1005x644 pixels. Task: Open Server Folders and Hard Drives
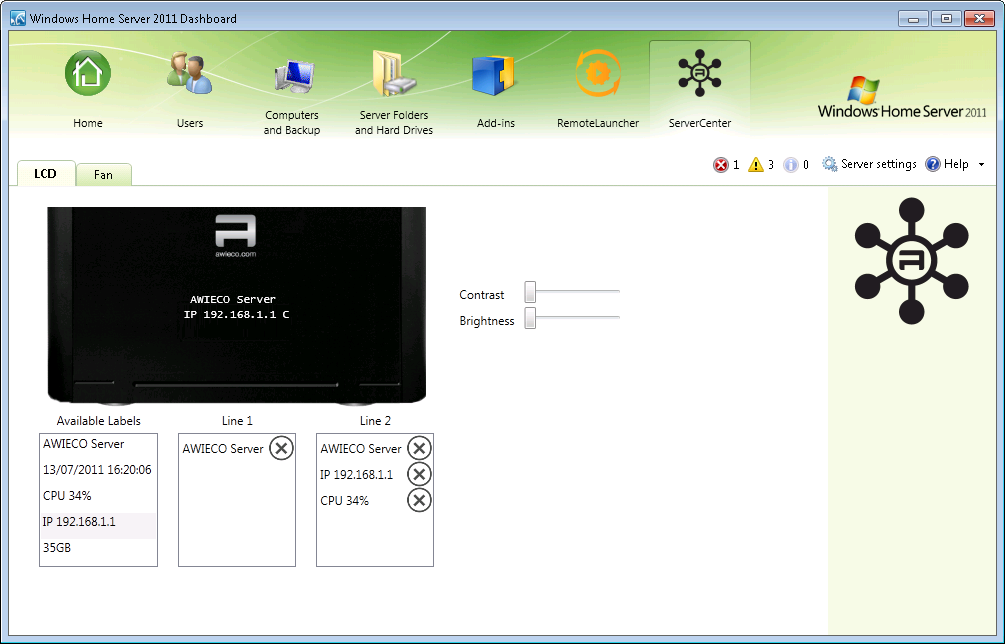(394, 94)
